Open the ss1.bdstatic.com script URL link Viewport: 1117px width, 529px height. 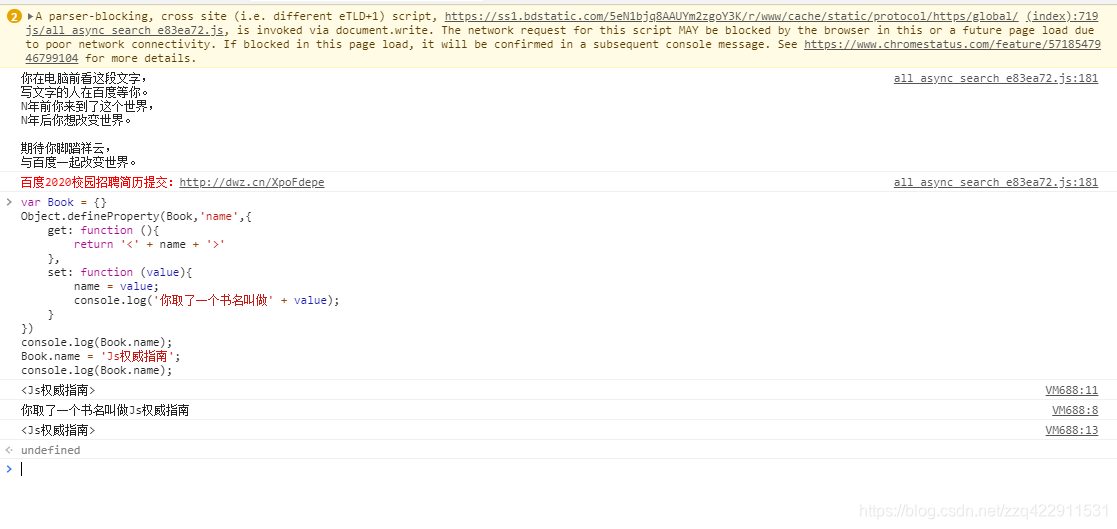pos(732,16)
